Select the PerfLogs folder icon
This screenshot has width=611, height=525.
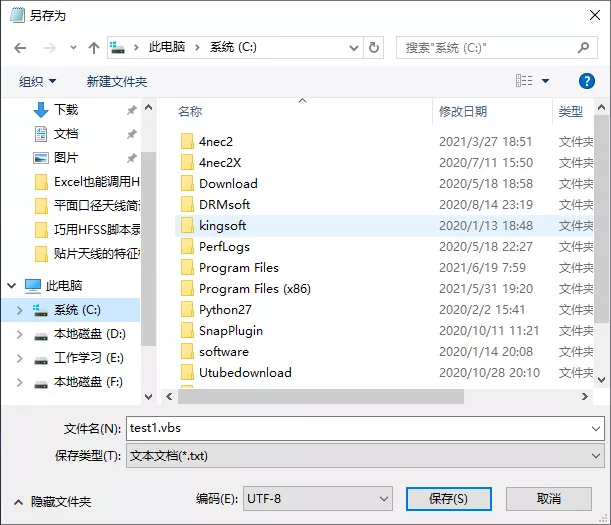187,246
